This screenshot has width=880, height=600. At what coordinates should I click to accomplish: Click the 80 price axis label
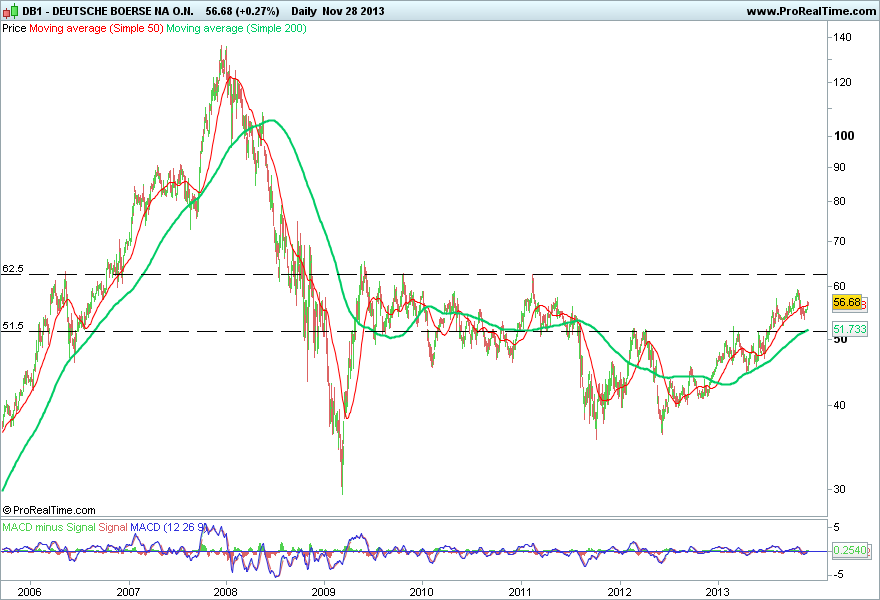840,201
